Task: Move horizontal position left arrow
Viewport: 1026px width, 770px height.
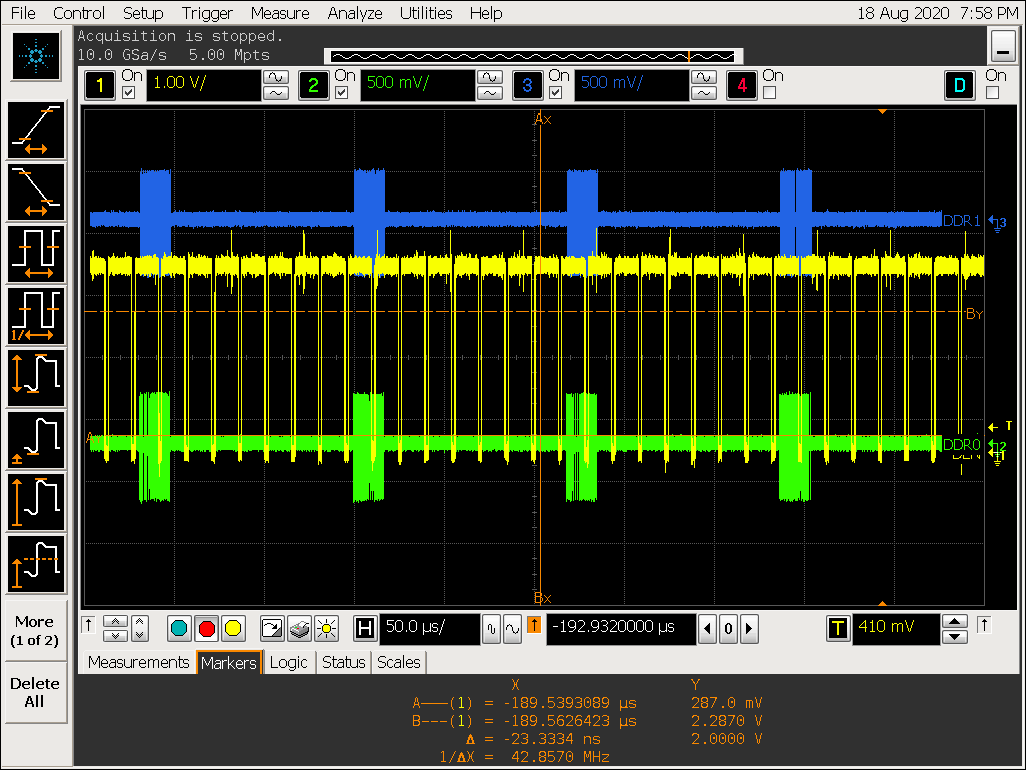Action: 707,629
